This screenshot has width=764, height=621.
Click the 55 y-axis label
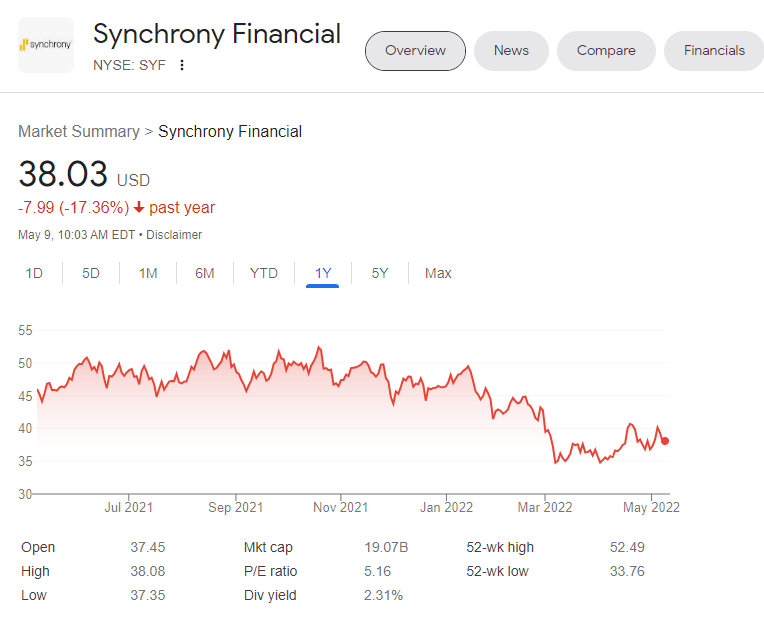click(x=25, y=331)
